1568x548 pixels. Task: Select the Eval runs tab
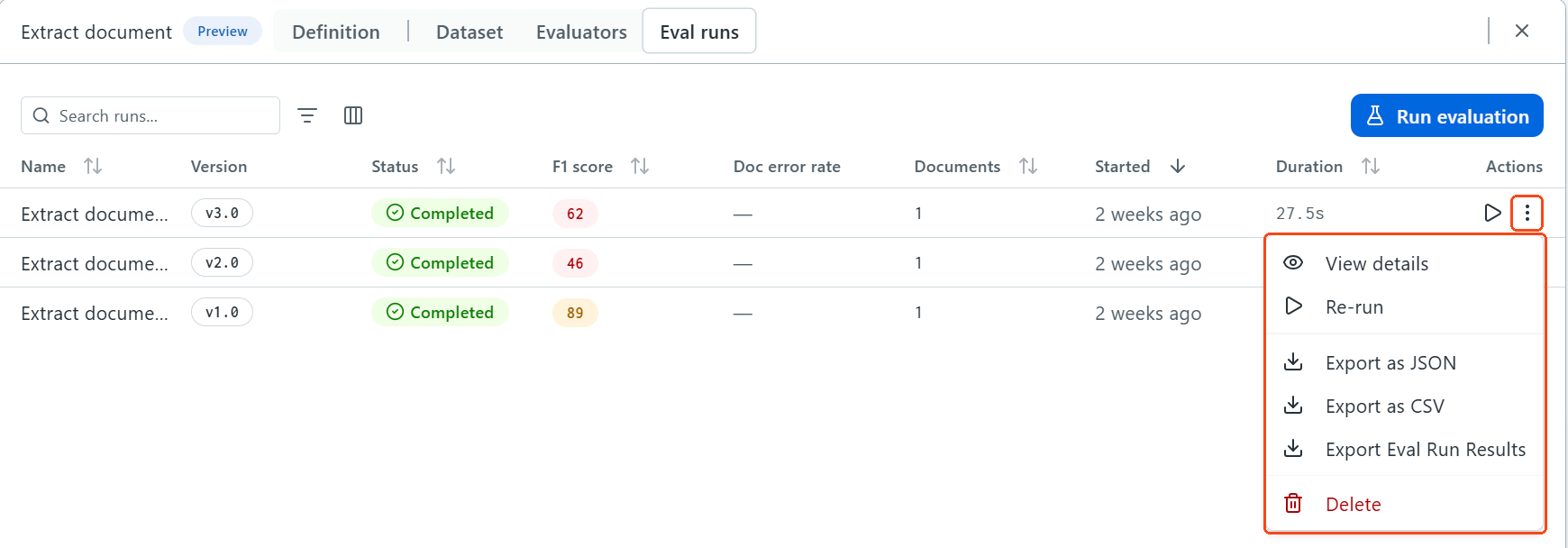[x=699, y=32]
